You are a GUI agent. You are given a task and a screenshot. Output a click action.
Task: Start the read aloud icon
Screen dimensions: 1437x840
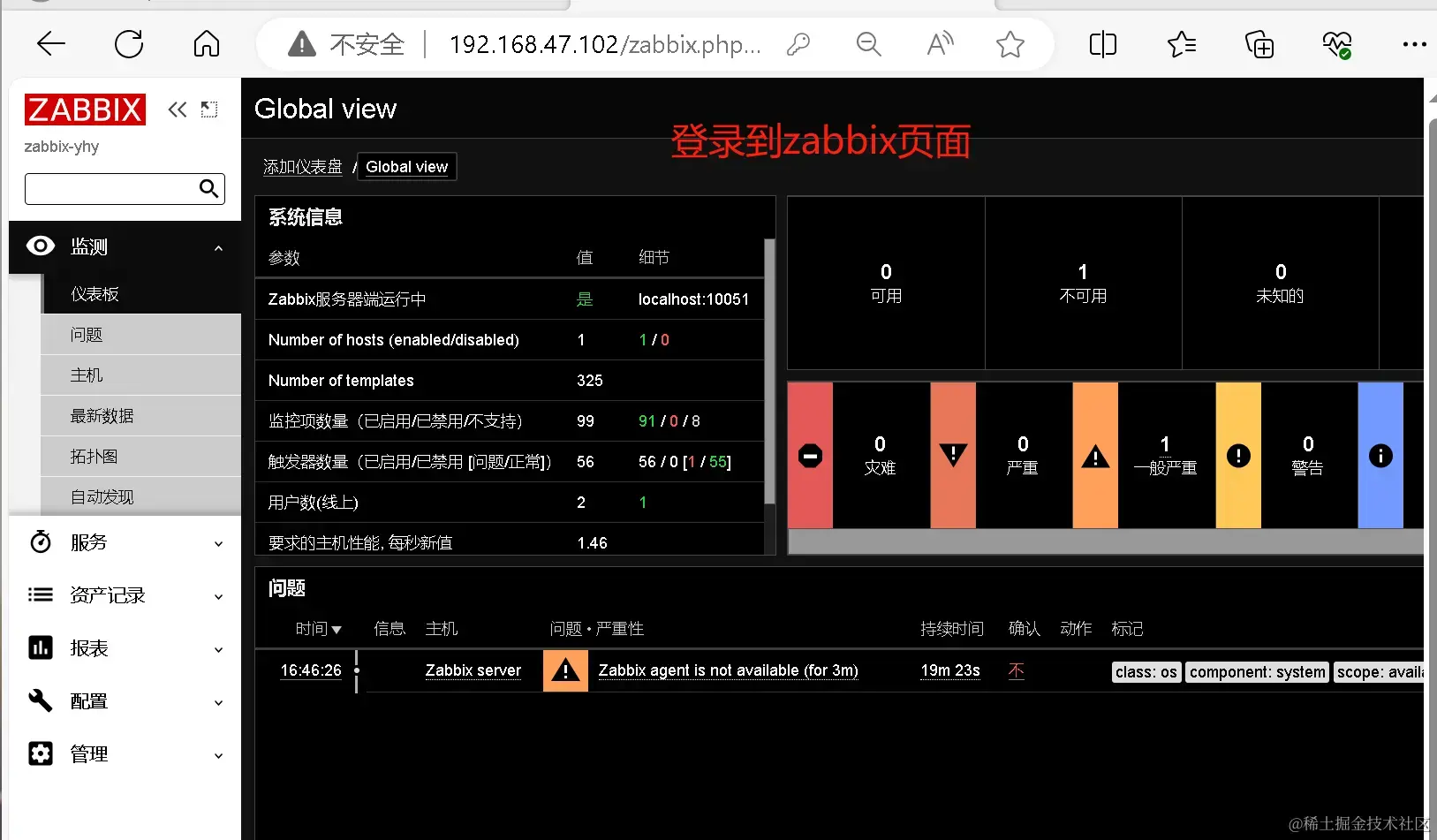click(941, 43)
